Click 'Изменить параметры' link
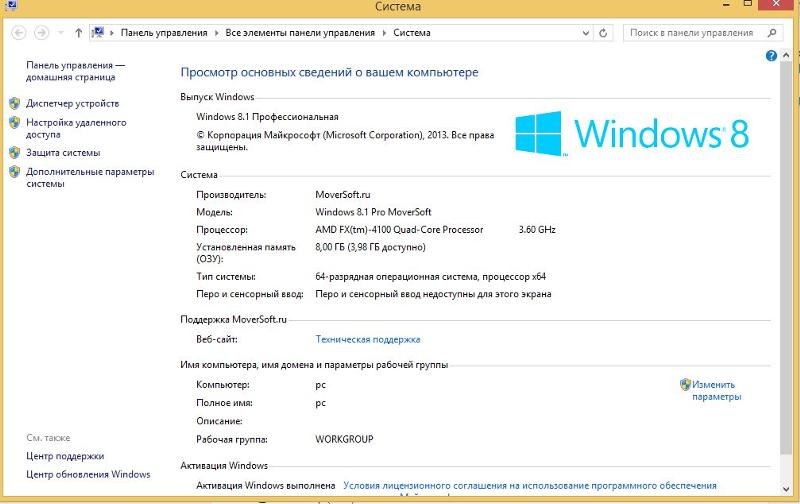800x504 pixels. pyautogui.click(x=716, y=390)
